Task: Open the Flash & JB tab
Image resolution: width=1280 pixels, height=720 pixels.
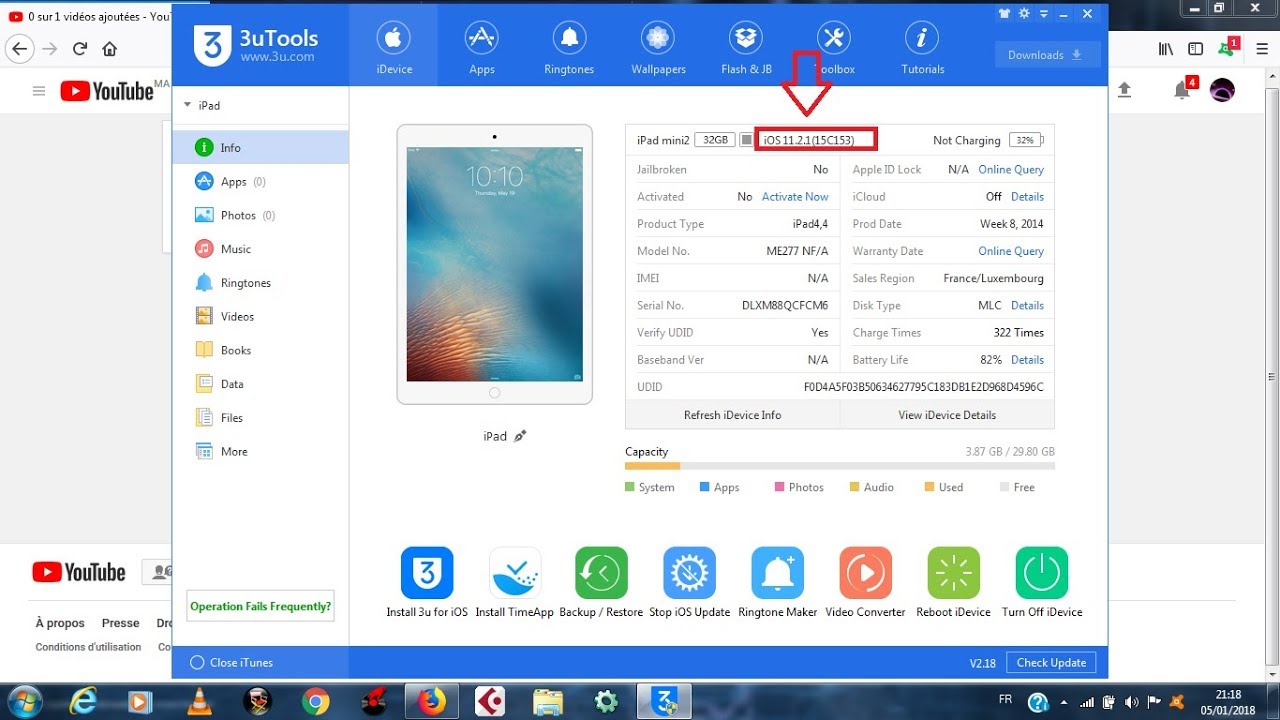Action: (746, 46)
